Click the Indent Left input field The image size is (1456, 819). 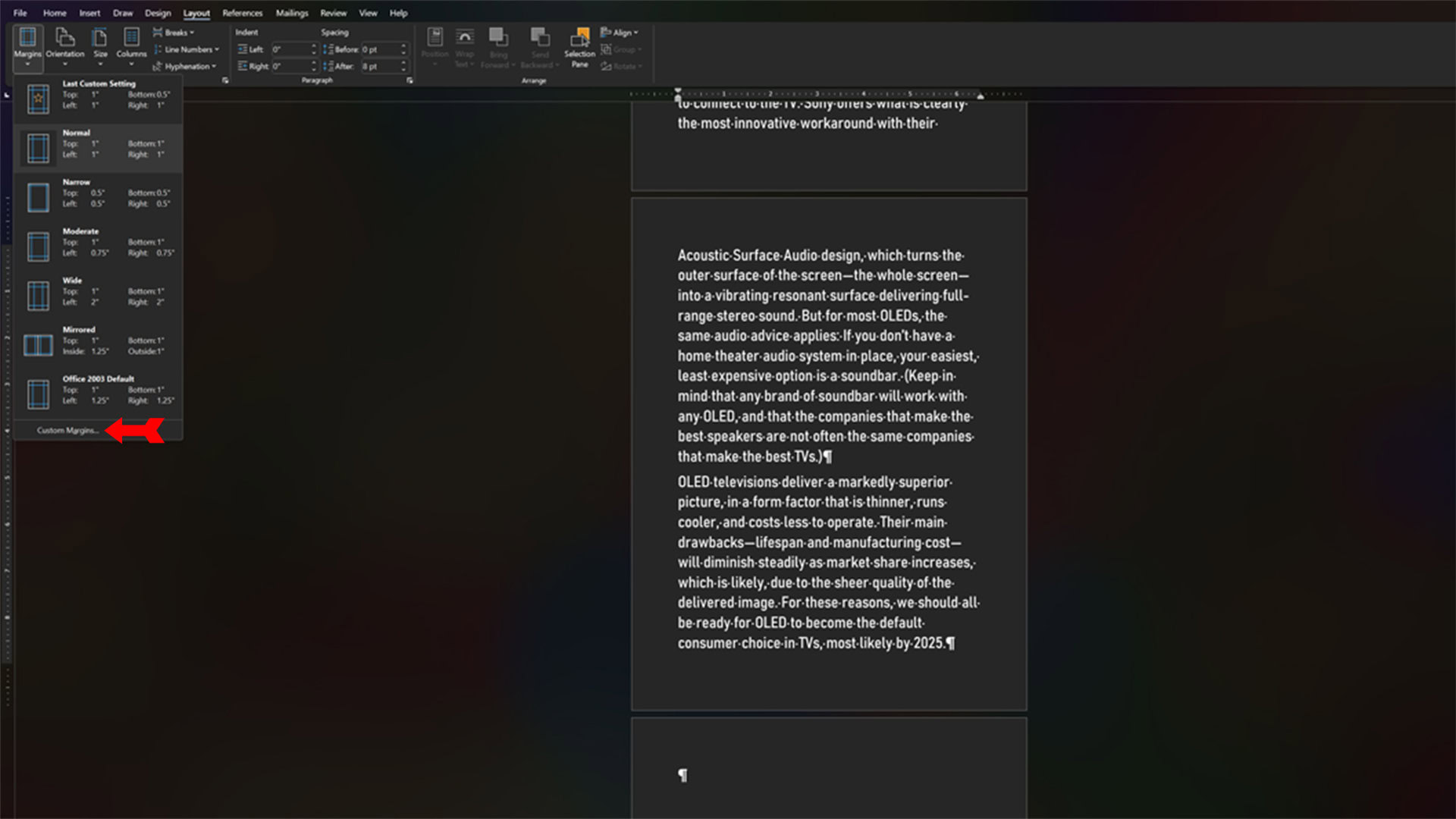click(x=290, y=49)
